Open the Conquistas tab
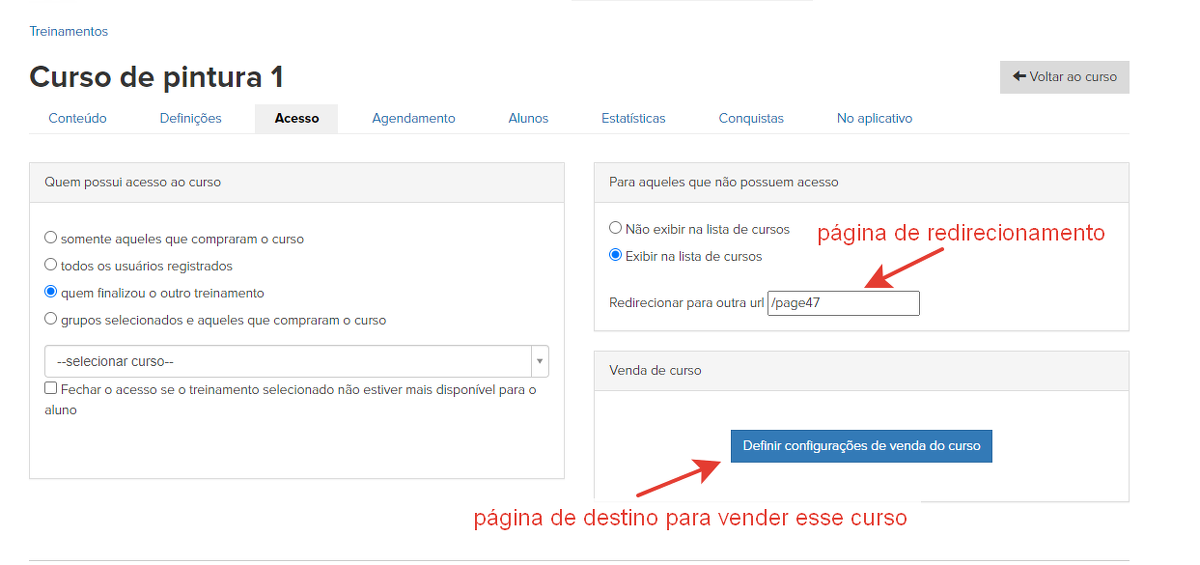The width and height of the screenshot is (1200, 565). coord(750,118)
